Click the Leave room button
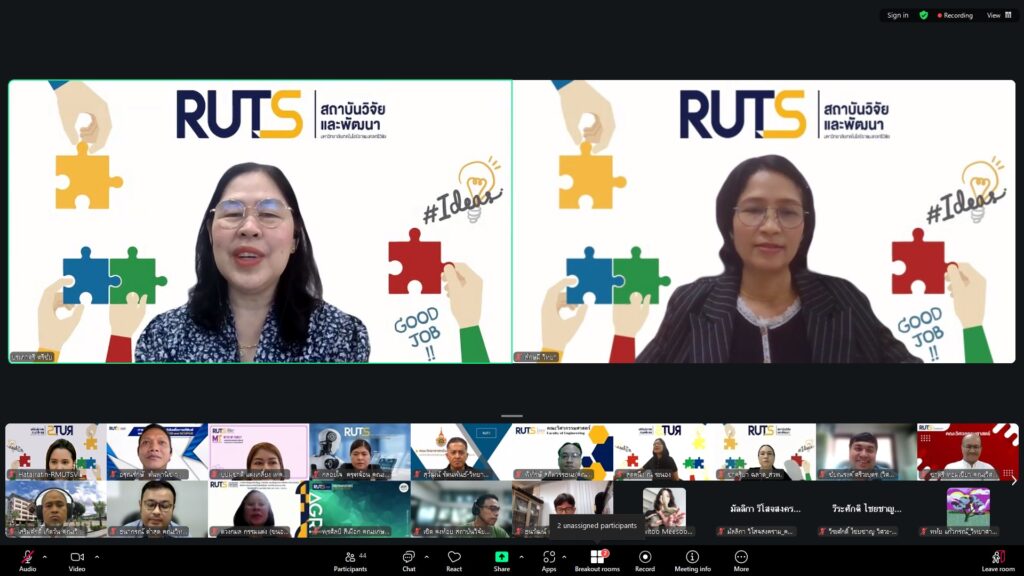Screen dimensions: 1024x576 click(997, 560)
